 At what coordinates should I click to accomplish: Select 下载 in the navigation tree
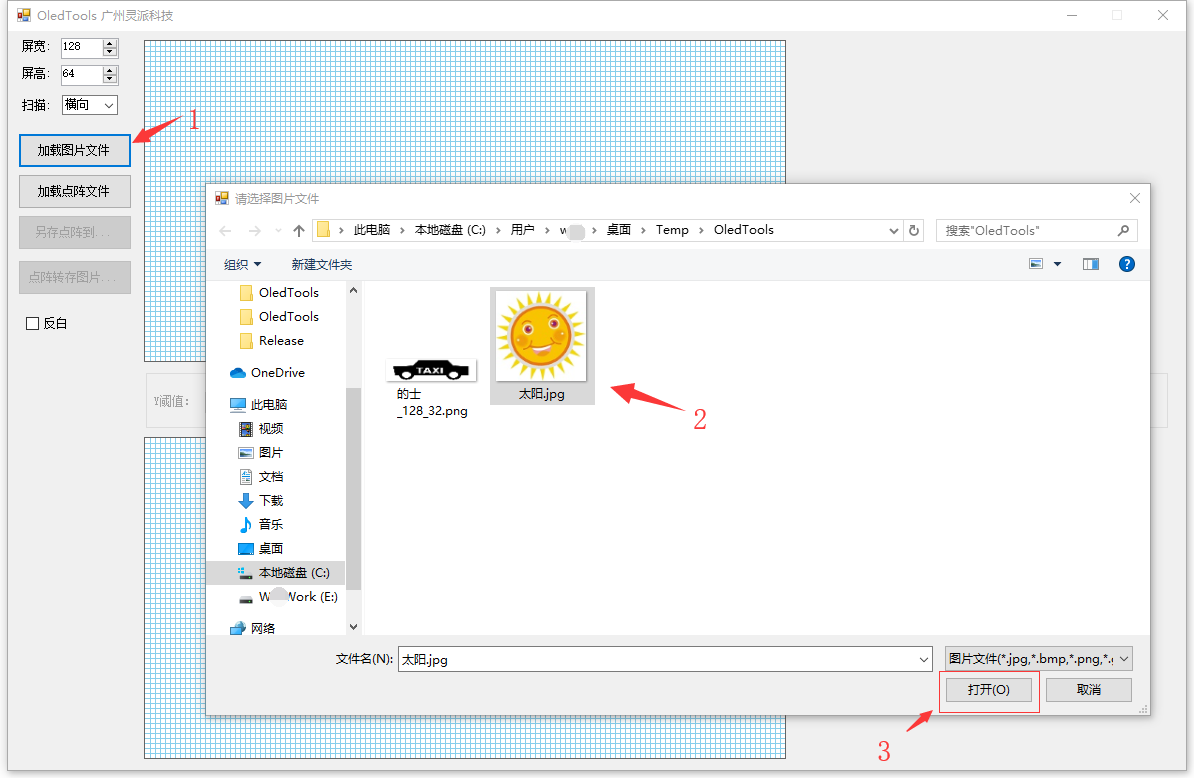pyautogui.click(x=261, y=501)
